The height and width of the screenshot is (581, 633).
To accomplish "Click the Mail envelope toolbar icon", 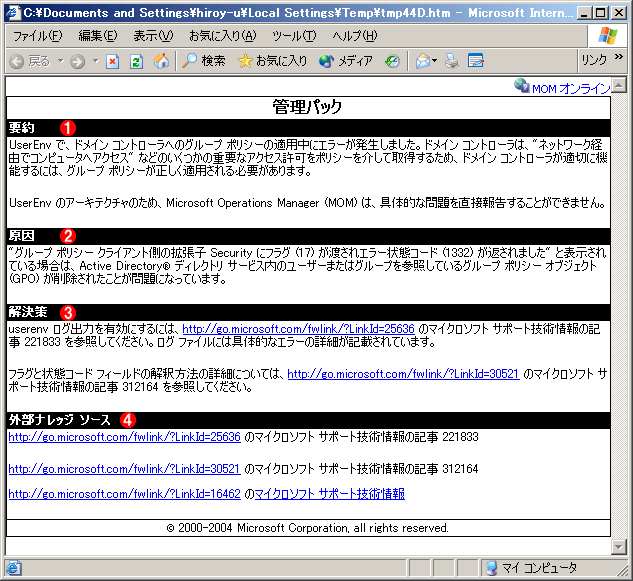I will click(423, 61).
